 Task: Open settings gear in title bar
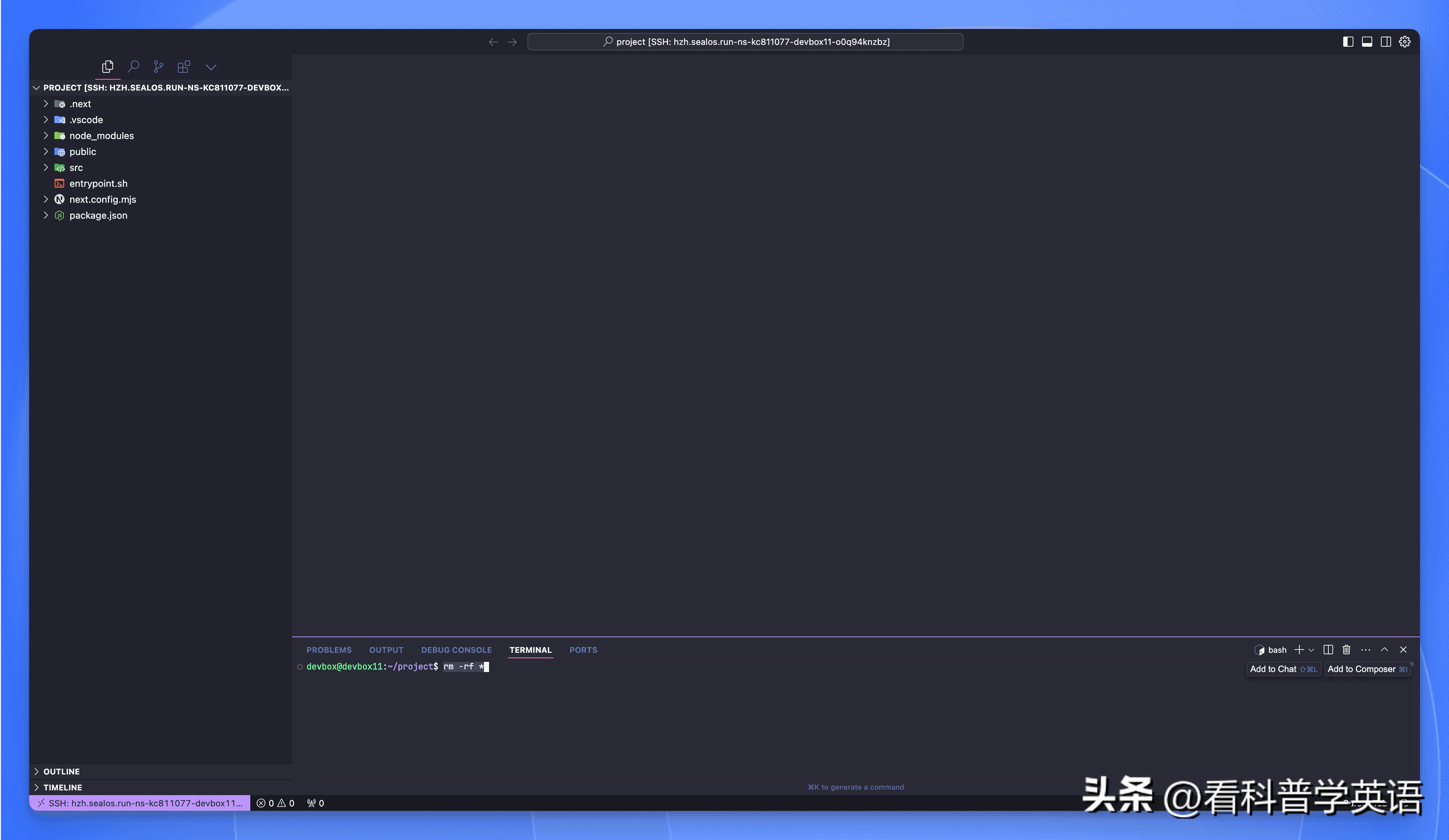click(1405, 42)
